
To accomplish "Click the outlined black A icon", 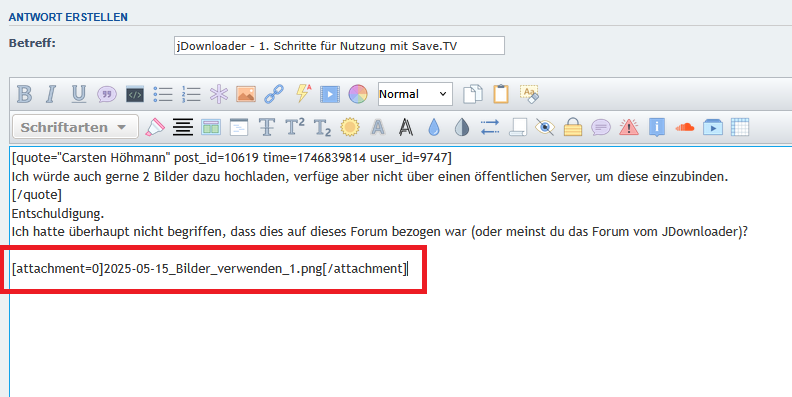I will [406, 127].
